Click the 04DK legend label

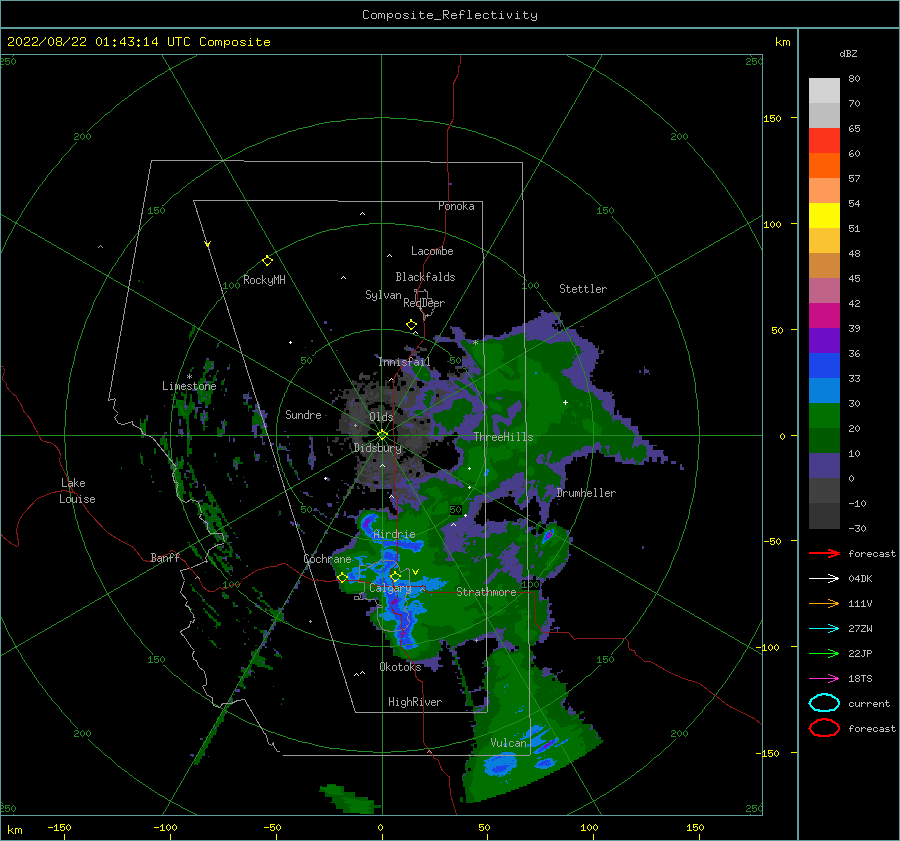click(x=860, y=579)
